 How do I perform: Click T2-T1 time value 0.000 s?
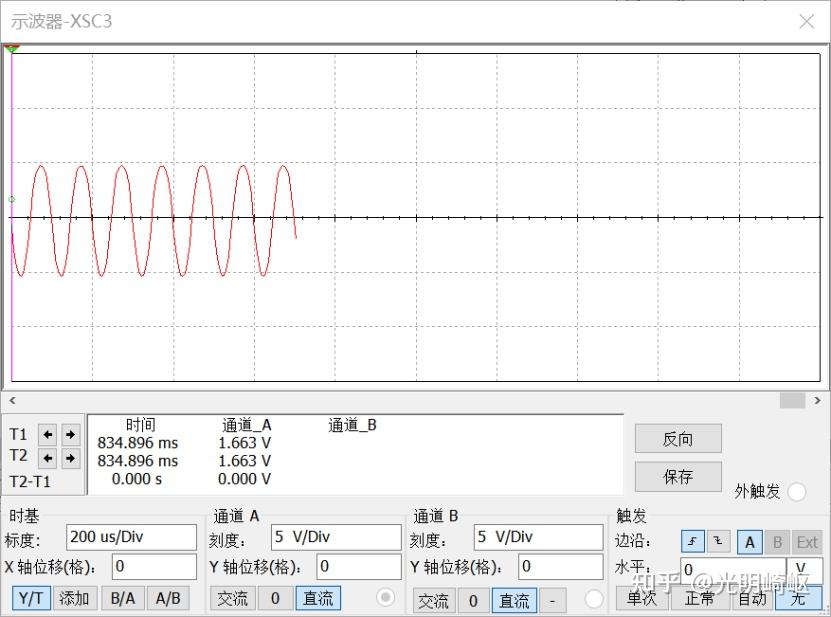click(137, 479)
